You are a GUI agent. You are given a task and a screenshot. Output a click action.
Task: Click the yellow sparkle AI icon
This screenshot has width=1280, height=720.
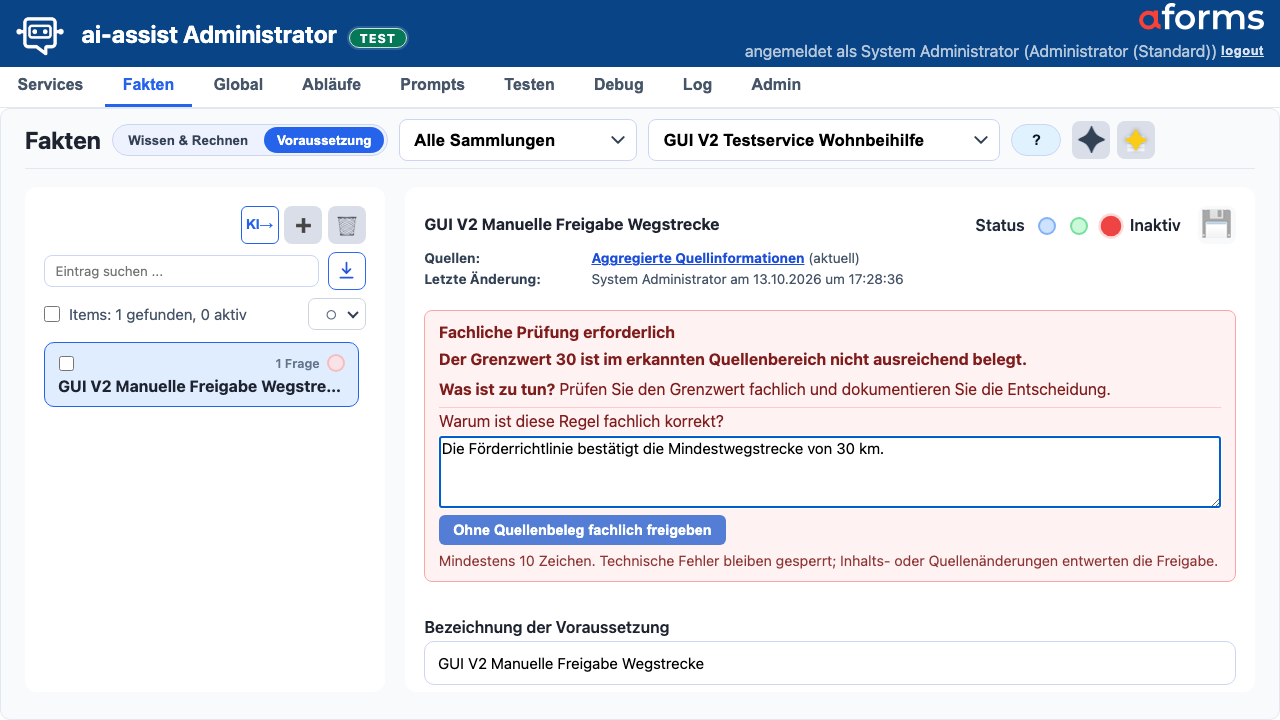coord(1136,140)
